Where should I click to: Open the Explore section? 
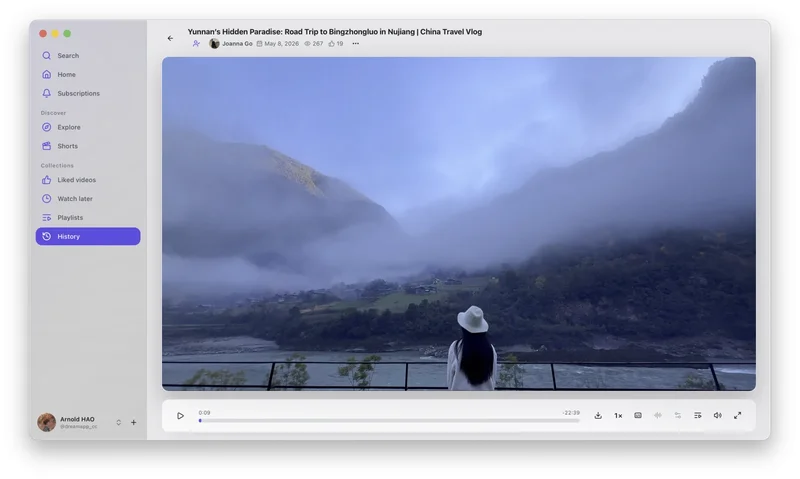[x=88, y=127]
